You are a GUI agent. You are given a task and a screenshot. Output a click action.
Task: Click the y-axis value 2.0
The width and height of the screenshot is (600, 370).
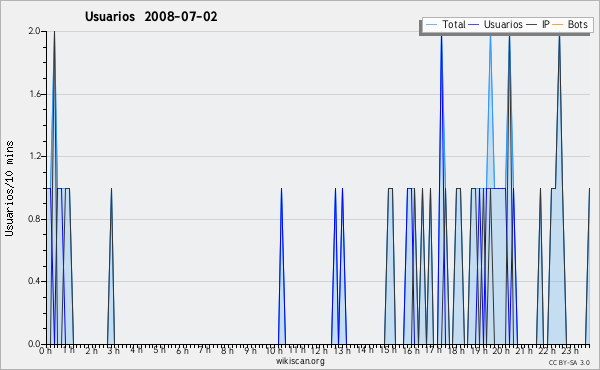click(34, 31)
